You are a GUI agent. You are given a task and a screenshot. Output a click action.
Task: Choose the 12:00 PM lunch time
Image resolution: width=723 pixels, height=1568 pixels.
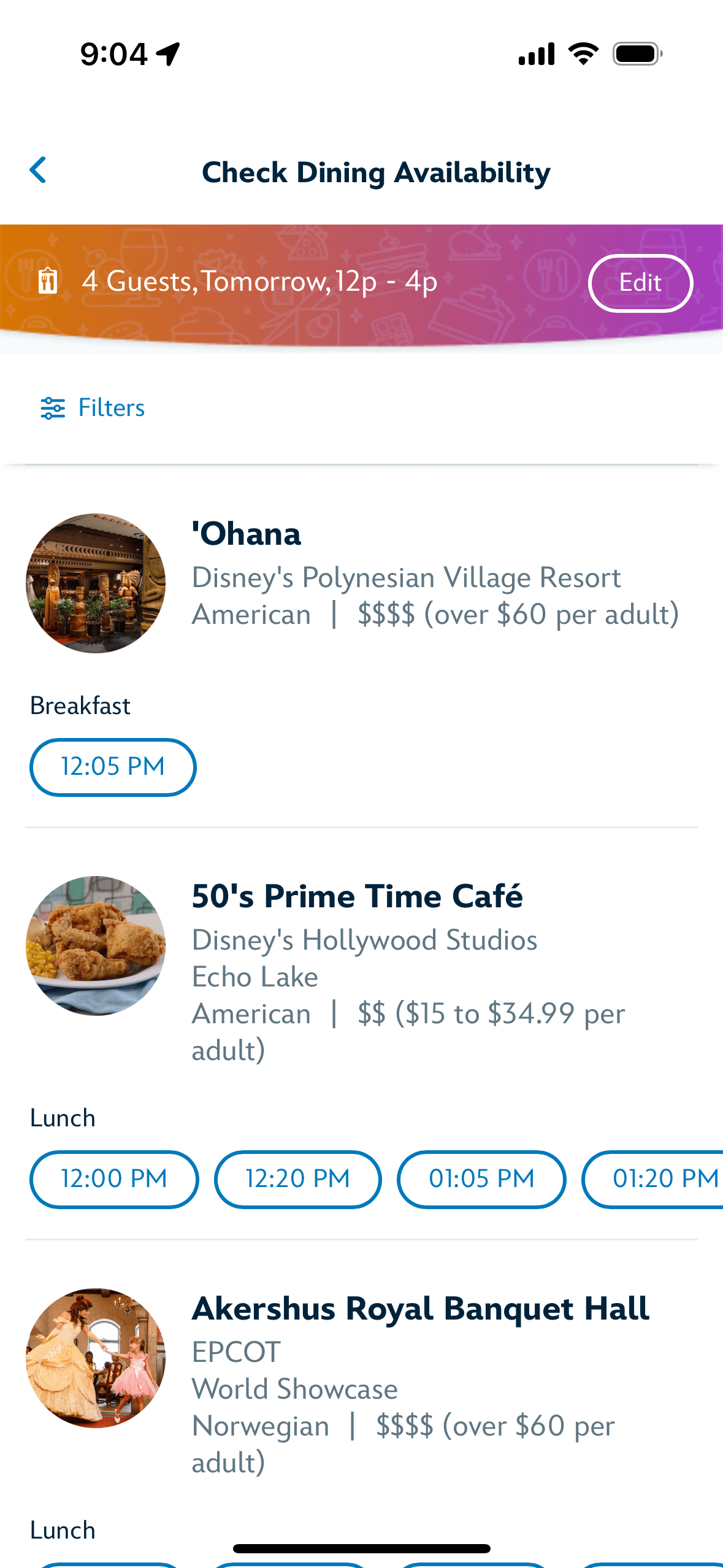[114, 1179]
